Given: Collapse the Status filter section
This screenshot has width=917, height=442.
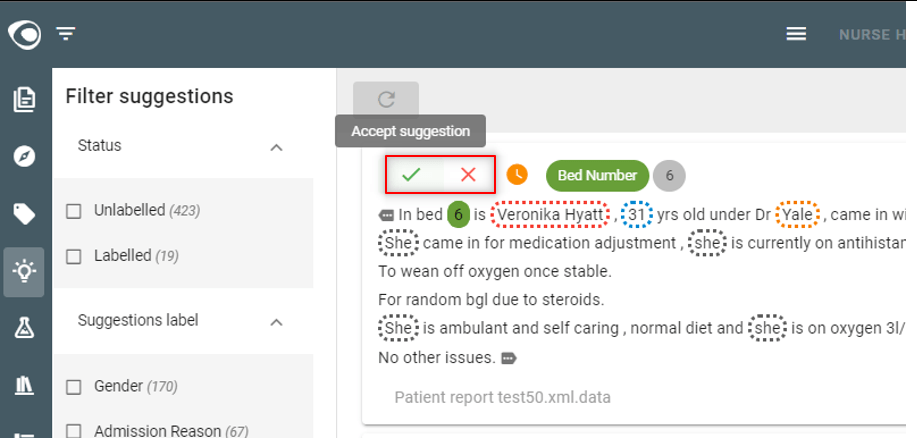Looking at the screenshot, I should (x=277, y=147).
